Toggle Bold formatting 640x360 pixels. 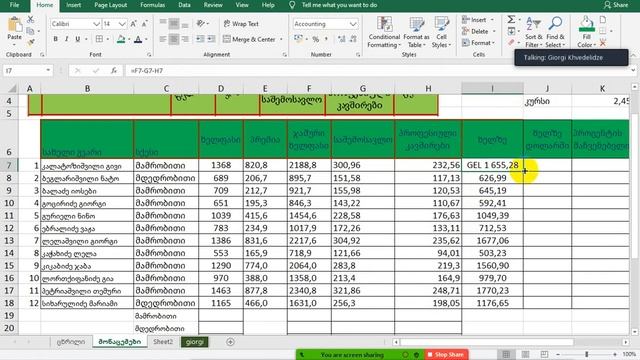click(56, 39)
